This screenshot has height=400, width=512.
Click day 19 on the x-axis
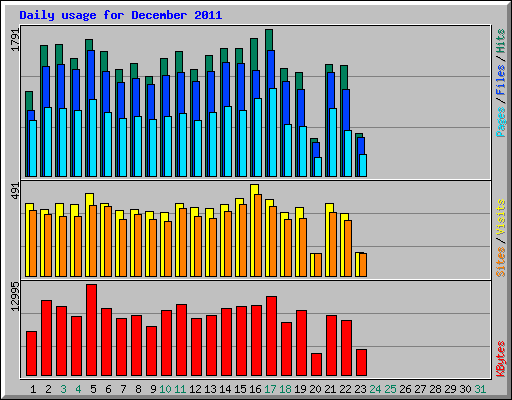click(300, 389)
